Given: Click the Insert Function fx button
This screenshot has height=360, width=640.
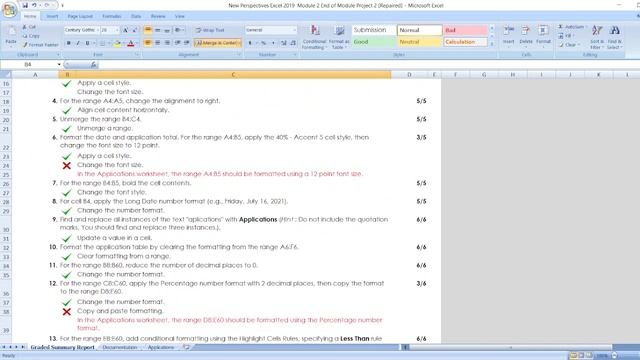Looking at the screenshot, I should tap(93, 64).
